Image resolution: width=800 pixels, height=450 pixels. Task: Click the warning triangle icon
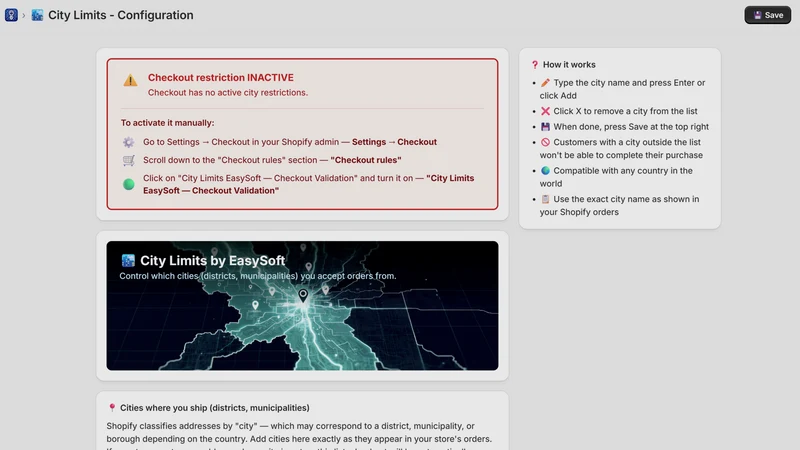coord(130,80)
